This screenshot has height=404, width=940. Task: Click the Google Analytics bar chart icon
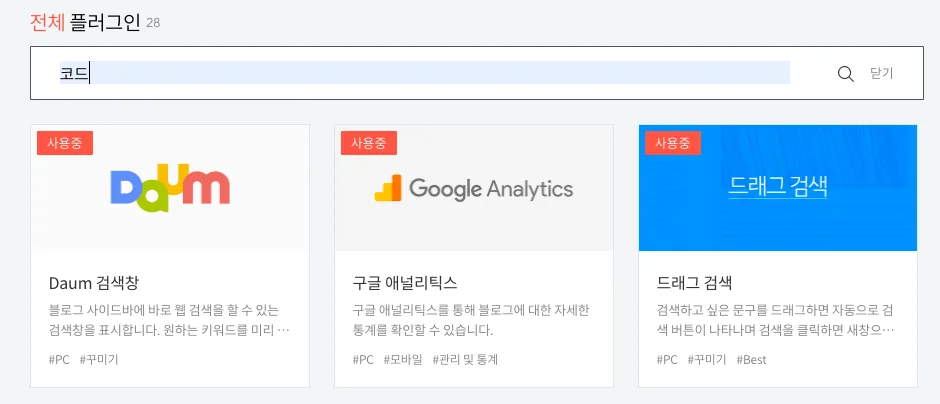[x=388, y=188]
